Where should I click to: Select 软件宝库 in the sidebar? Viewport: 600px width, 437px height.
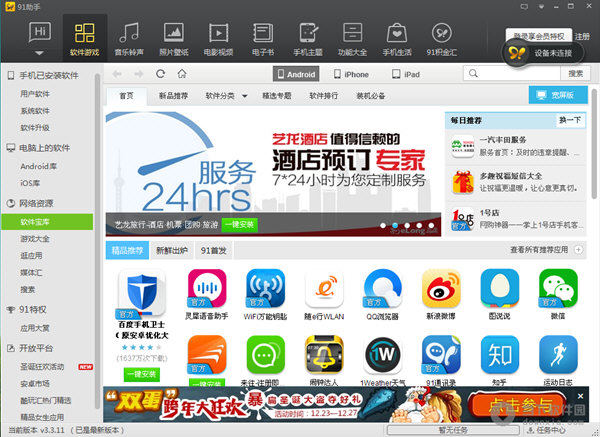coord(47,222)
